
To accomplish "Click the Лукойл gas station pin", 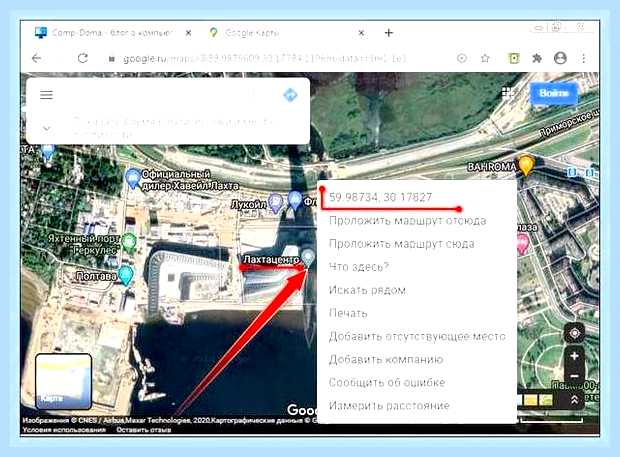I will (275, 202).
